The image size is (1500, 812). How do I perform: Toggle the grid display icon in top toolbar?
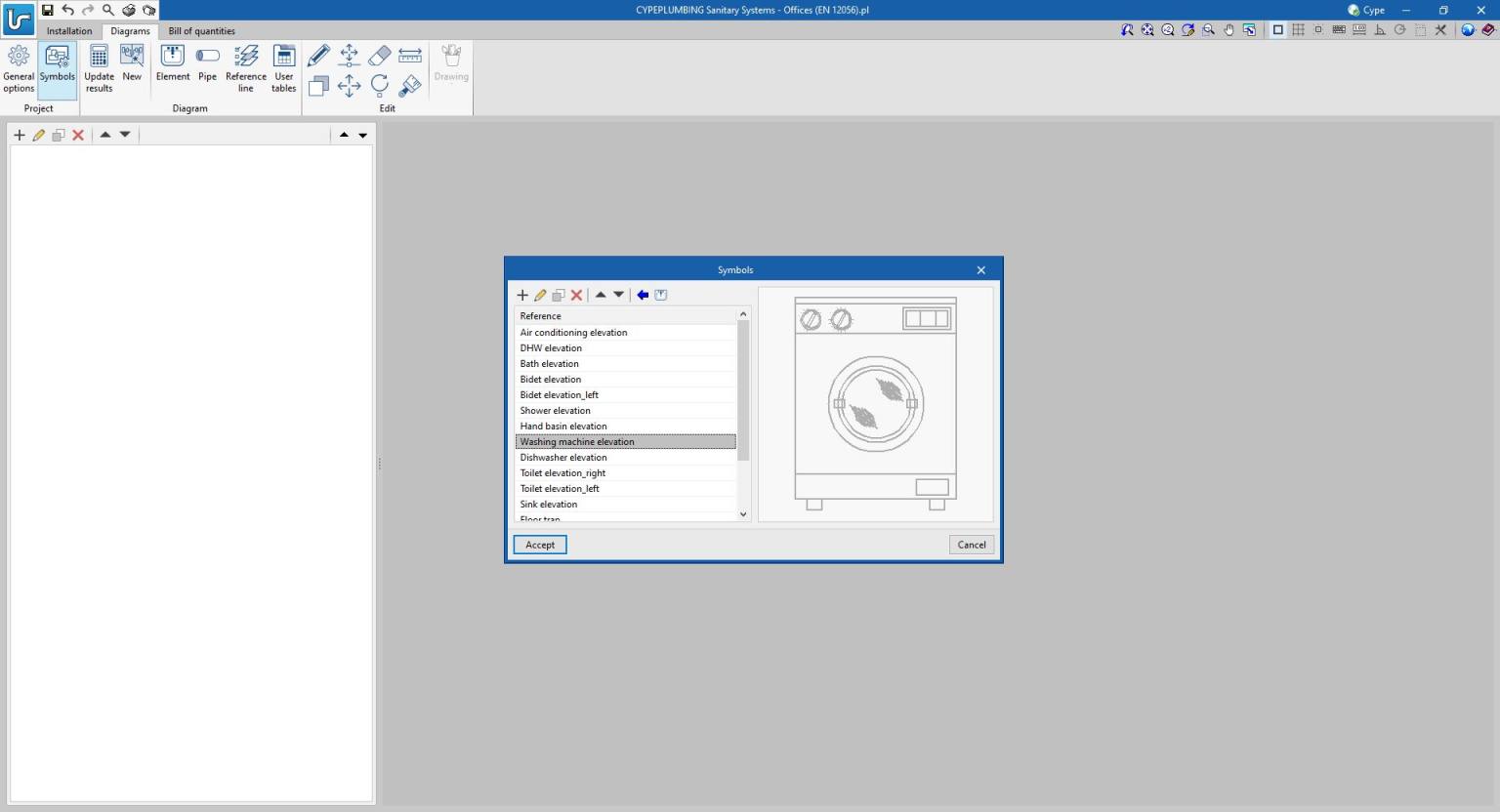point(1298,30)
